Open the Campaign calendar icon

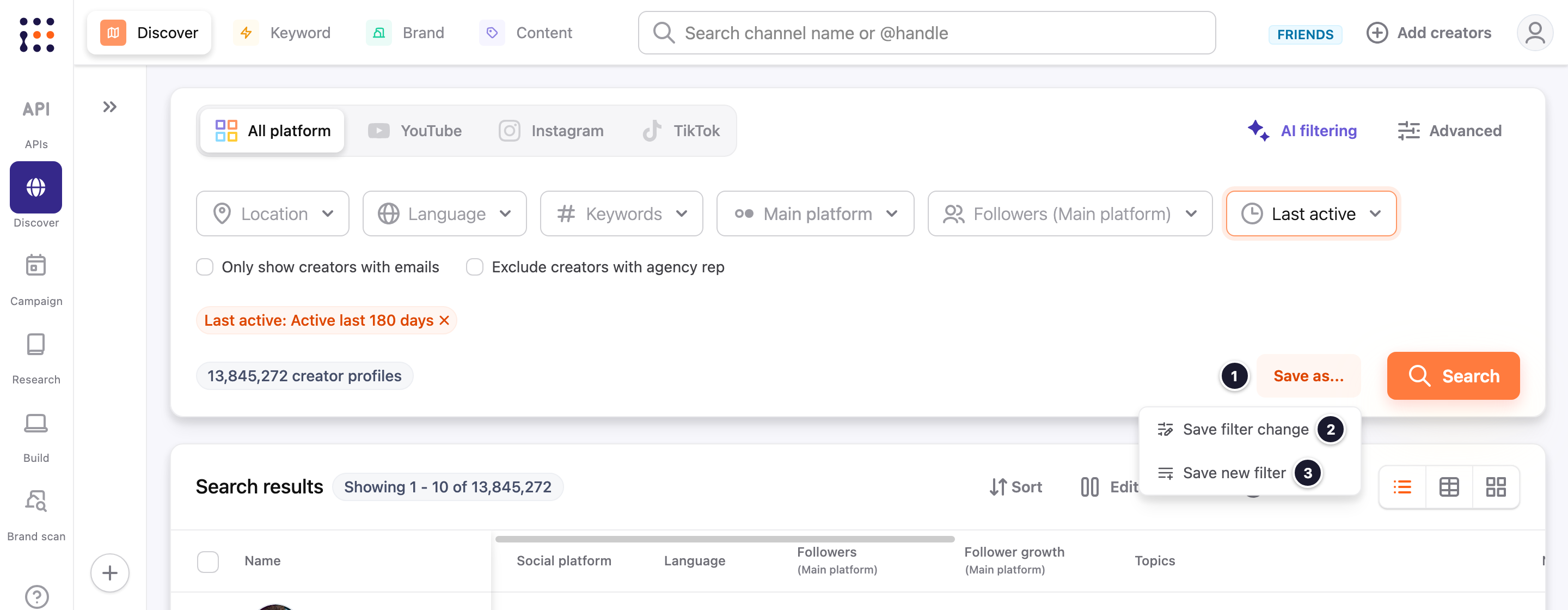[36, 265]
